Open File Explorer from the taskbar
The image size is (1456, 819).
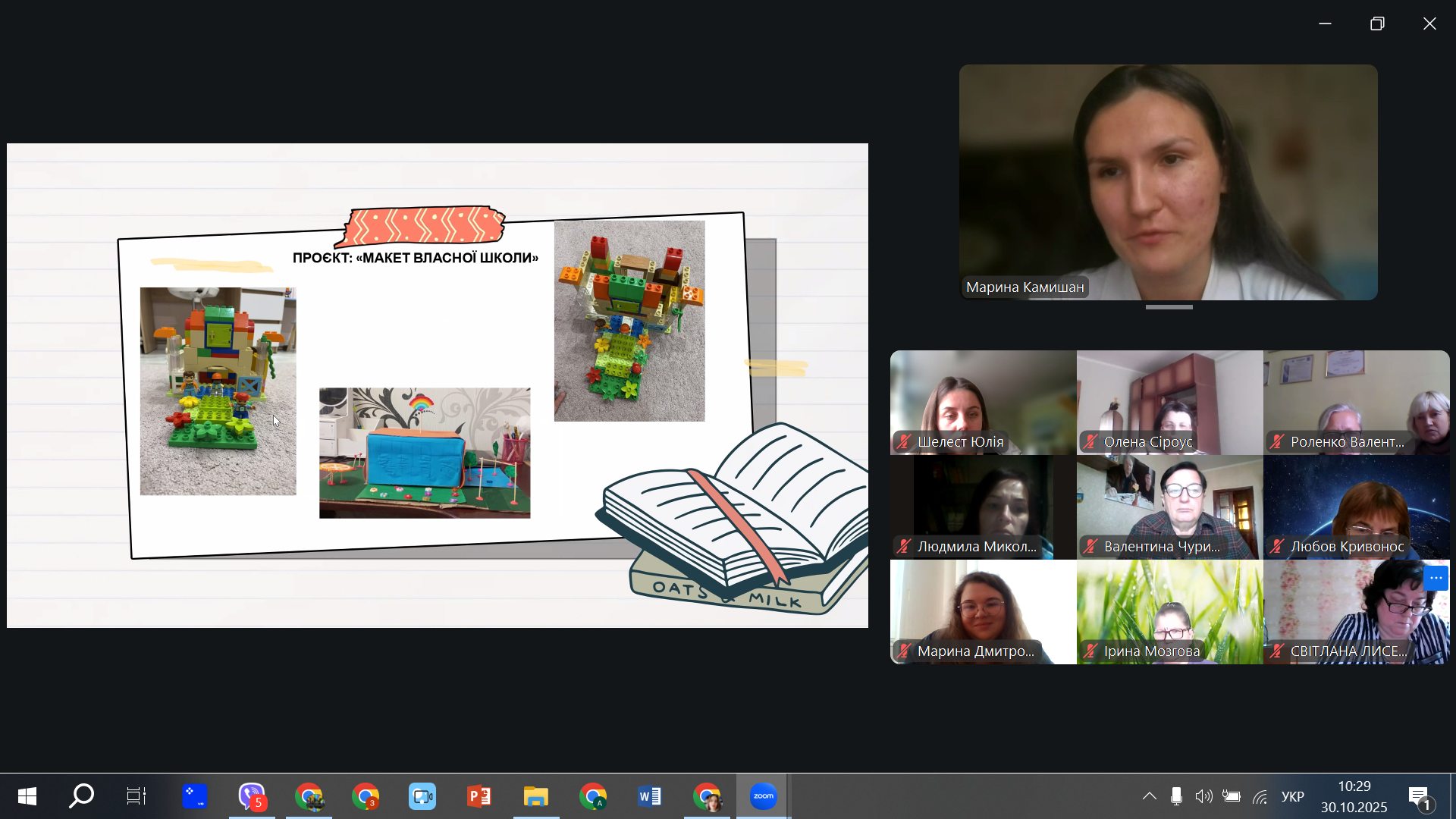pos(536,796)
